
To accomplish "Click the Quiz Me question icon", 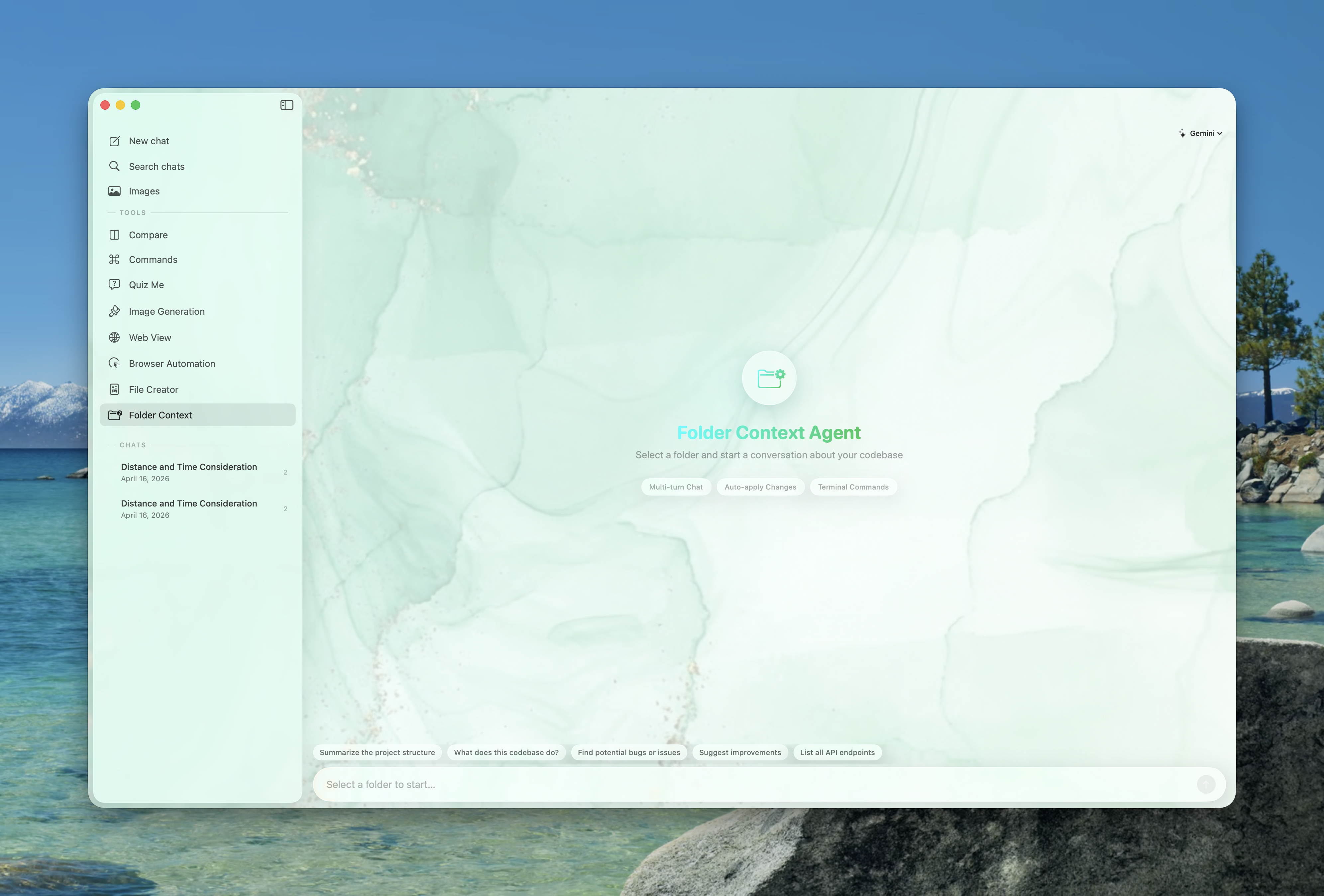I will coord(115,284).
